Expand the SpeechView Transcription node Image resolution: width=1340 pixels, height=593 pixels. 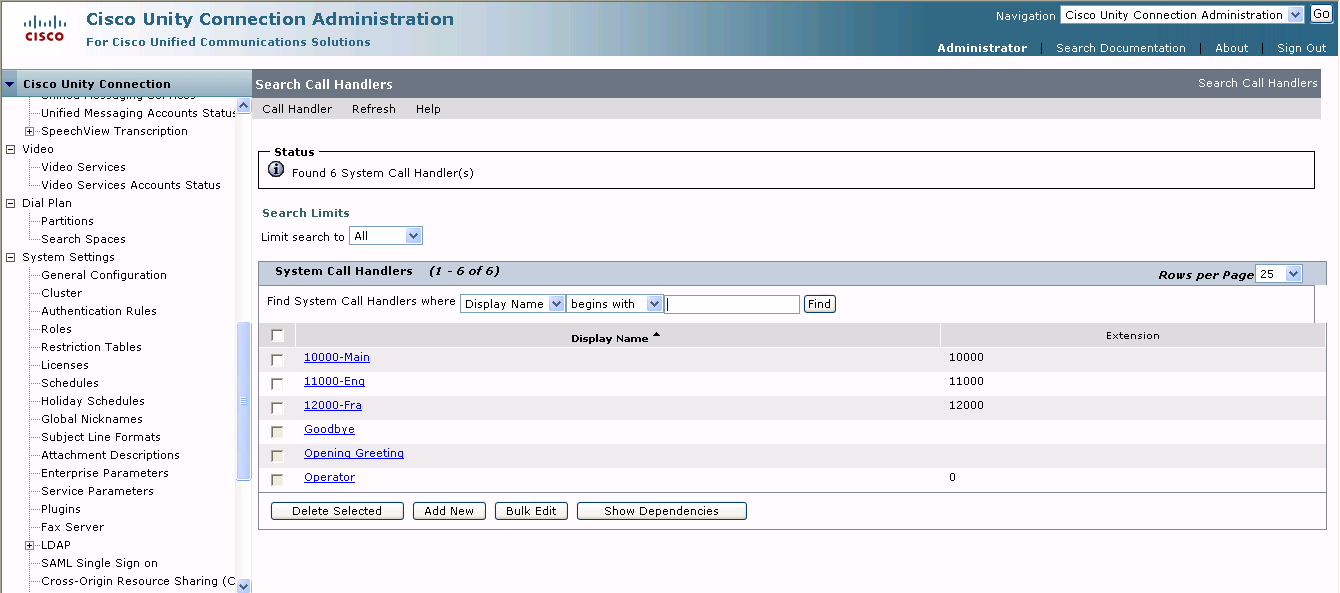point(30,131)
